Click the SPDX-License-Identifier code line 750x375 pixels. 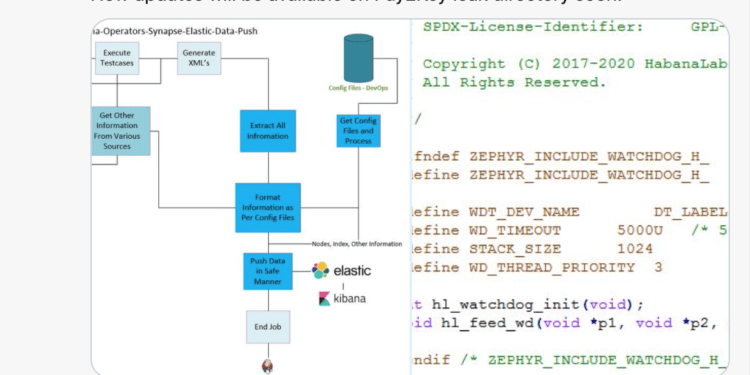[575, 27]
